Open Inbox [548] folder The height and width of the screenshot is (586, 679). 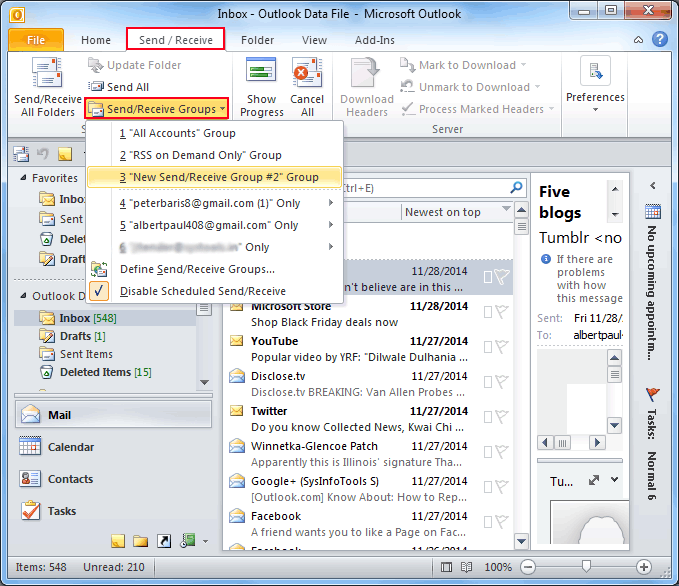coord(105,318)
